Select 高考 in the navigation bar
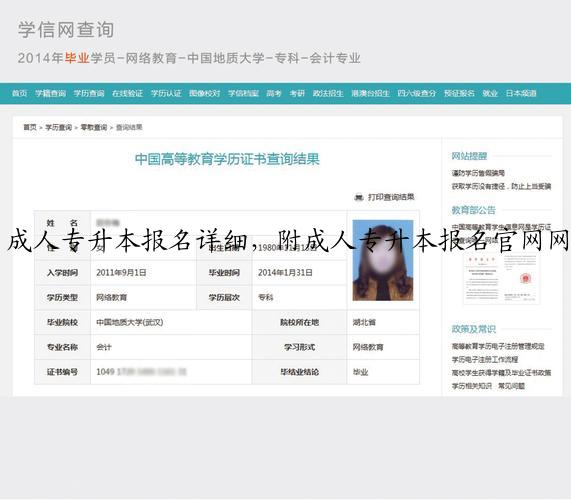This screenshot has height=500, width=571. click(274, 94)
